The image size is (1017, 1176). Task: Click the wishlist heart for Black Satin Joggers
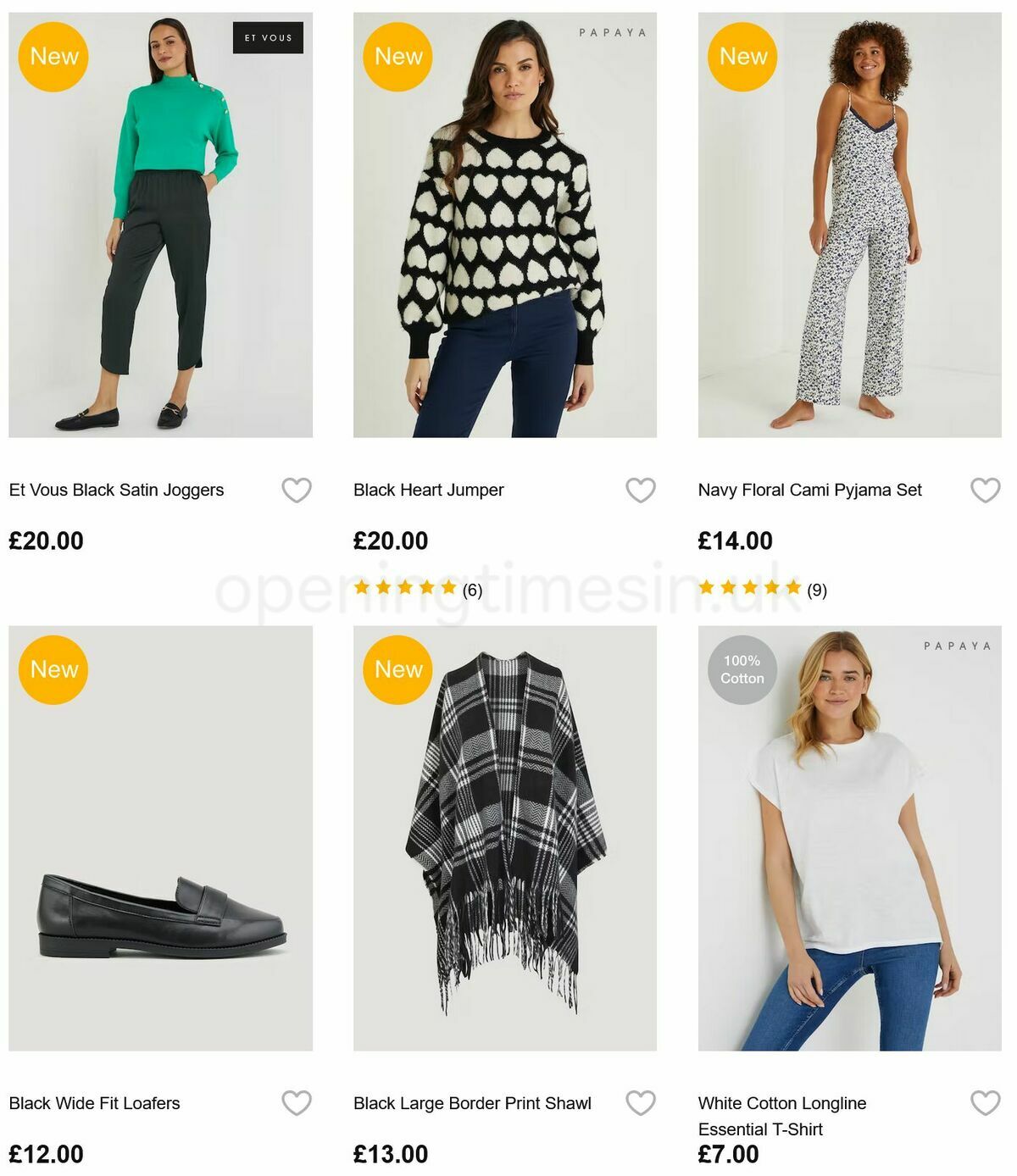(x=297, y=489)
